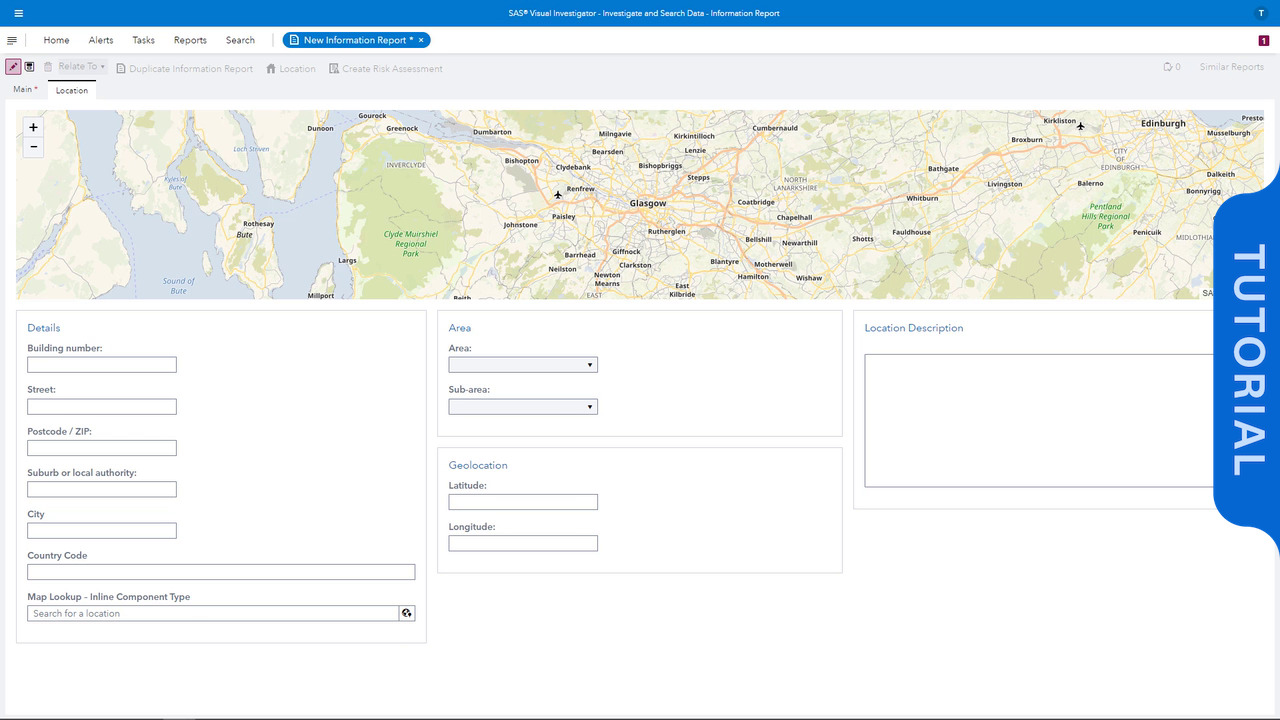Screen dimensions: 1280x720
Task: Click the Location Description text area
Action: [x=1040, y=420]
